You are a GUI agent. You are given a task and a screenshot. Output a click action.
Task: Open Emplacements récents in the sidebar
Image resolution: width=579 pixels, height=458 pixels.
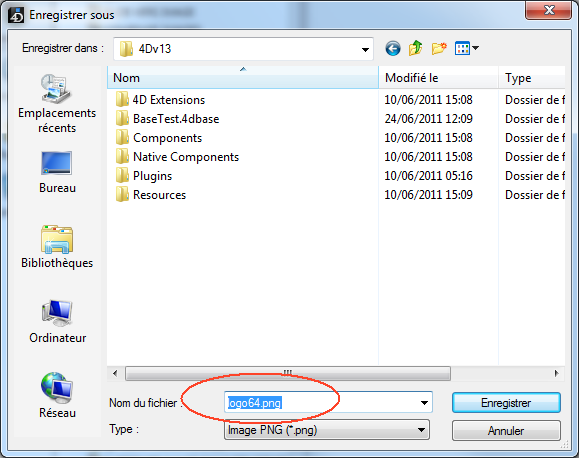[x=57, y=104]
